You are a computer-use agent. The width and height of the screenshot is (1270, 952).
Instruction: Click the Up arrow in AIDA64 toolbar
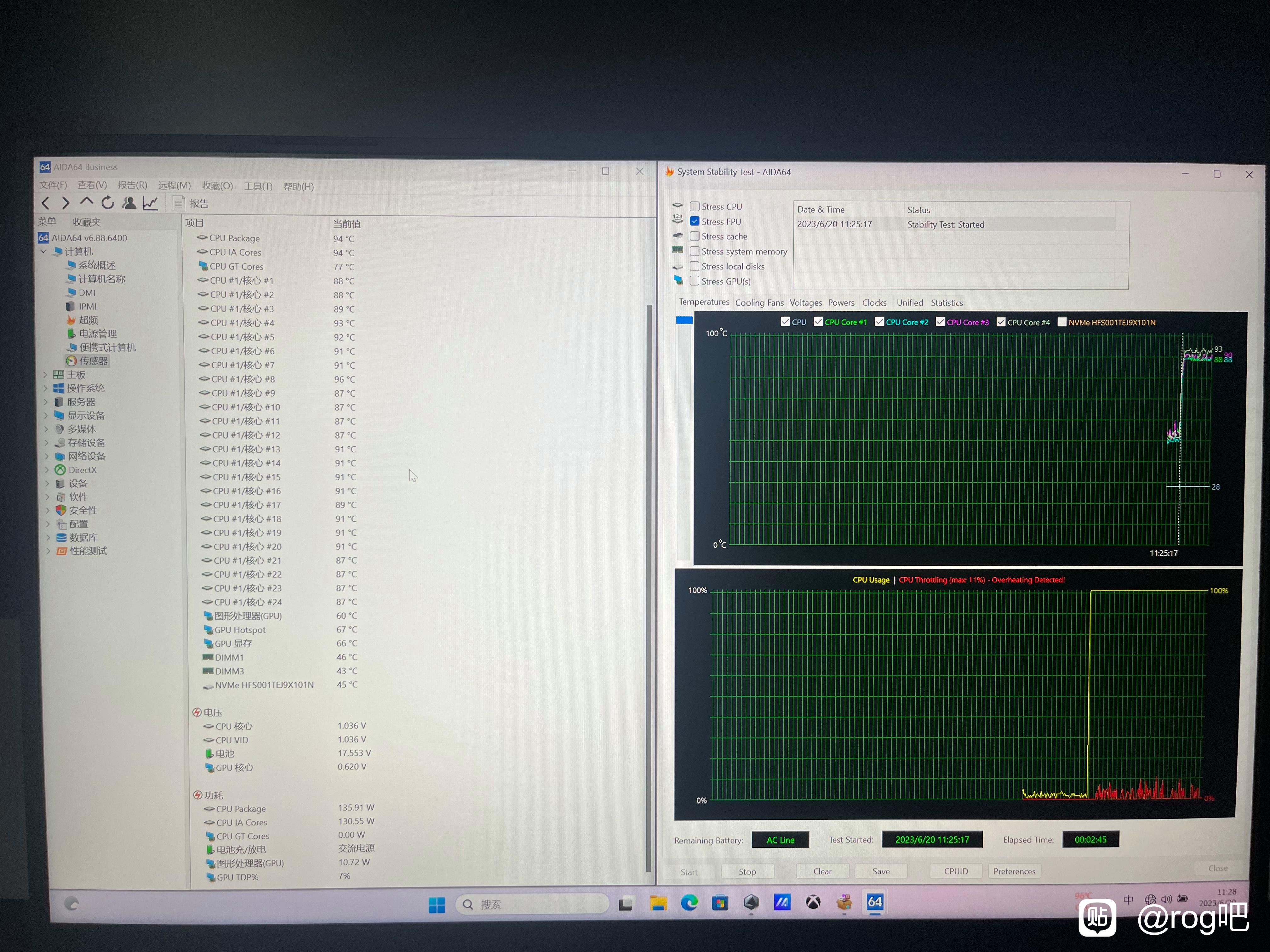(86, 201)
